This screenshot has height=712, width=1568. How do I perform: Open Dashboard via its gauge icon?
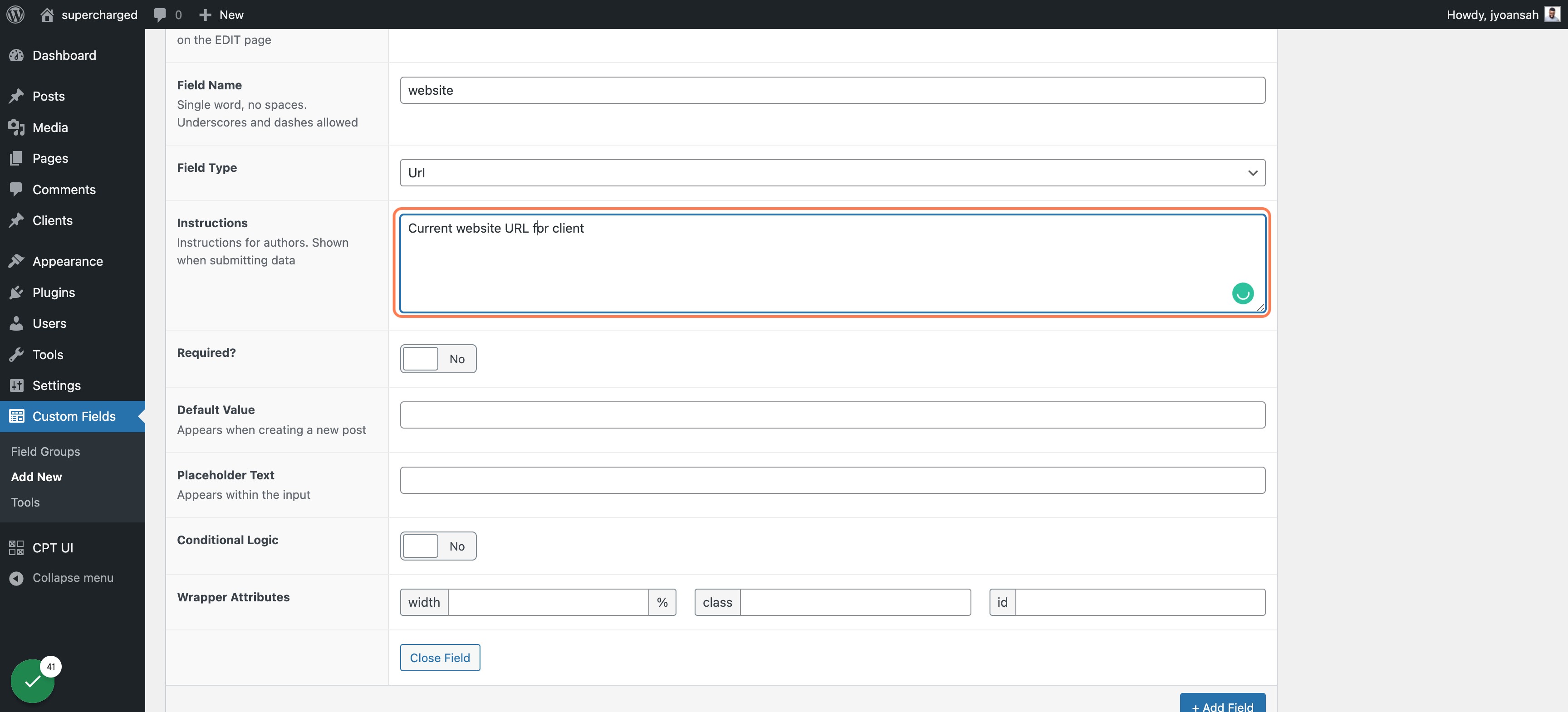click(16, 55)
